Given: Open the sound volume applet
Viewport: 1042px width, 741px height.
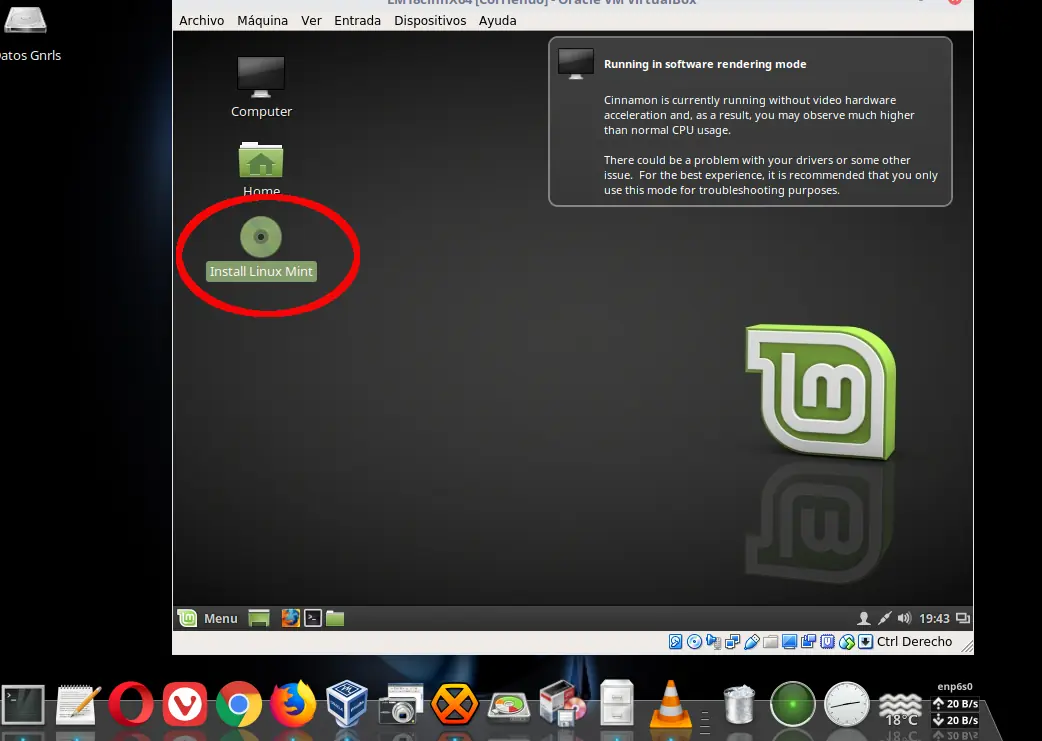Looking at the screenshot, I should 904,619.
